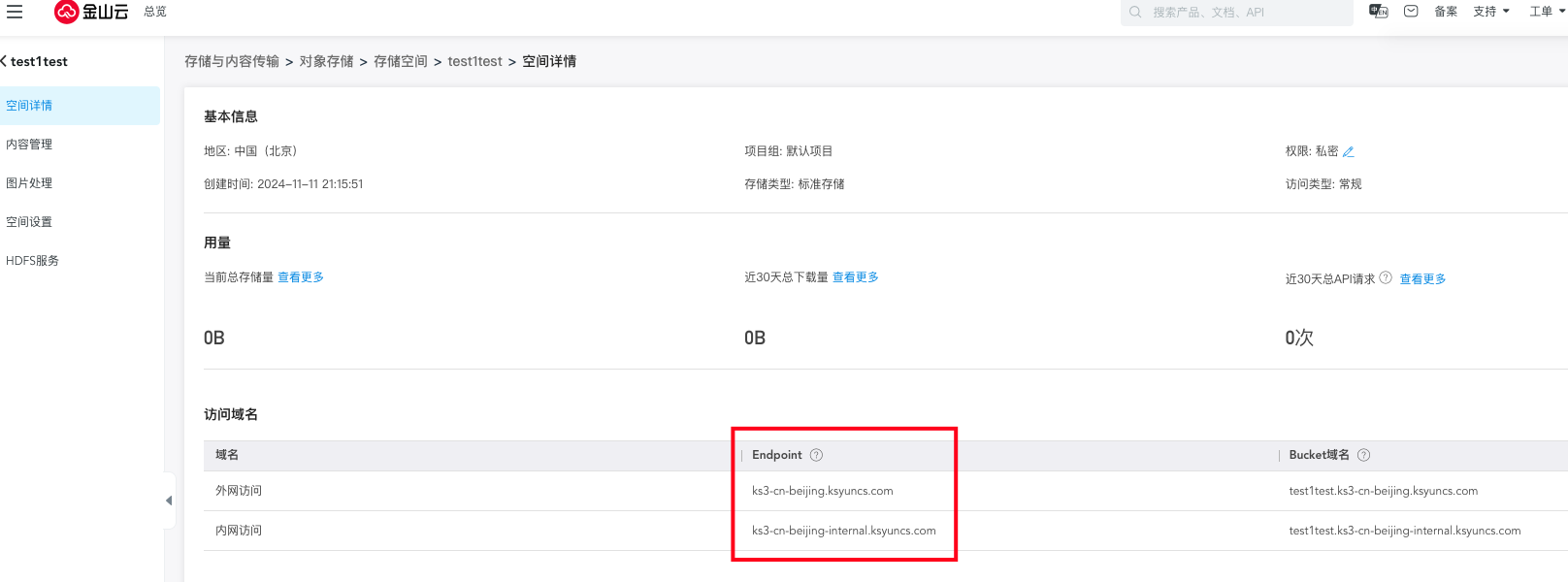The image size is (1568, 582).
Task: Click the help icon beside Endpoint header
Action: pyautogui.click(x=816, y=455)
